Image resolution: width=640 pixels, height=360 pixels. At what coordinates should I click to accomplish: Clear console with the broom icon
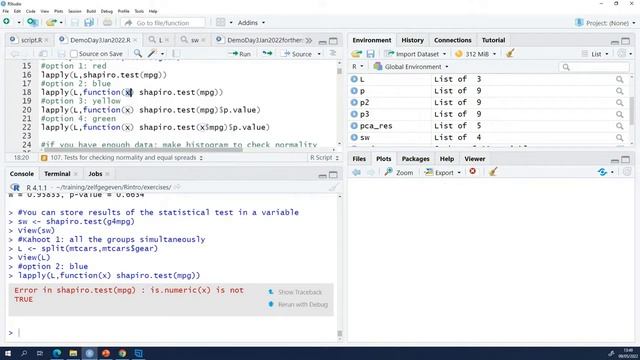coord(333,187)
